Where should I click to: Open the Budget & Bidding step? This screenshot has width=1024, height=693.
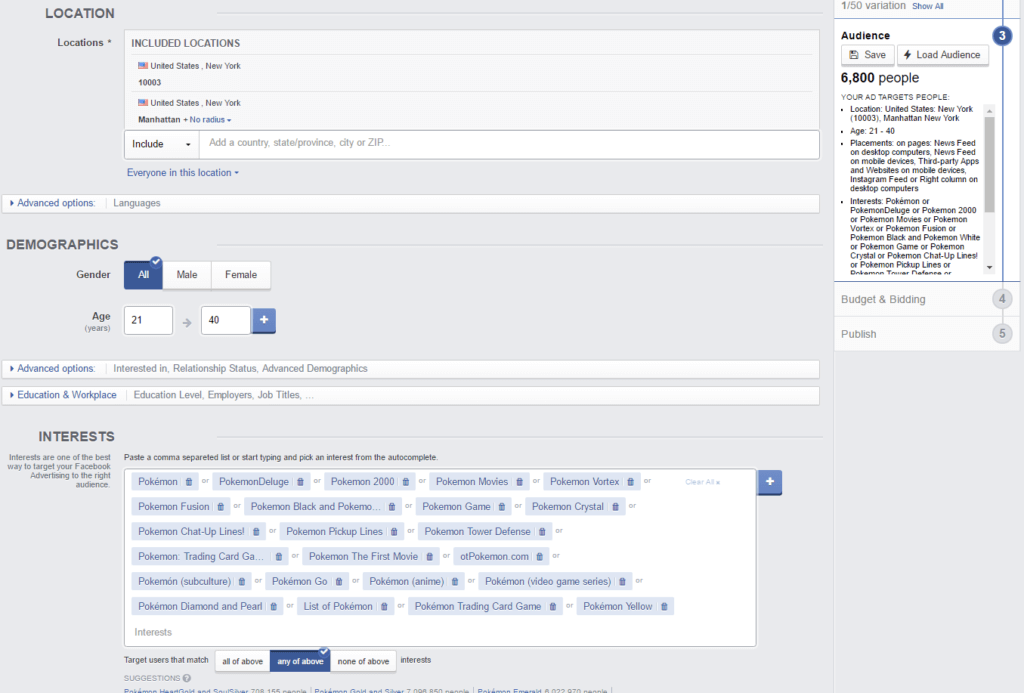pyautogui.click(x=927, y=299)
